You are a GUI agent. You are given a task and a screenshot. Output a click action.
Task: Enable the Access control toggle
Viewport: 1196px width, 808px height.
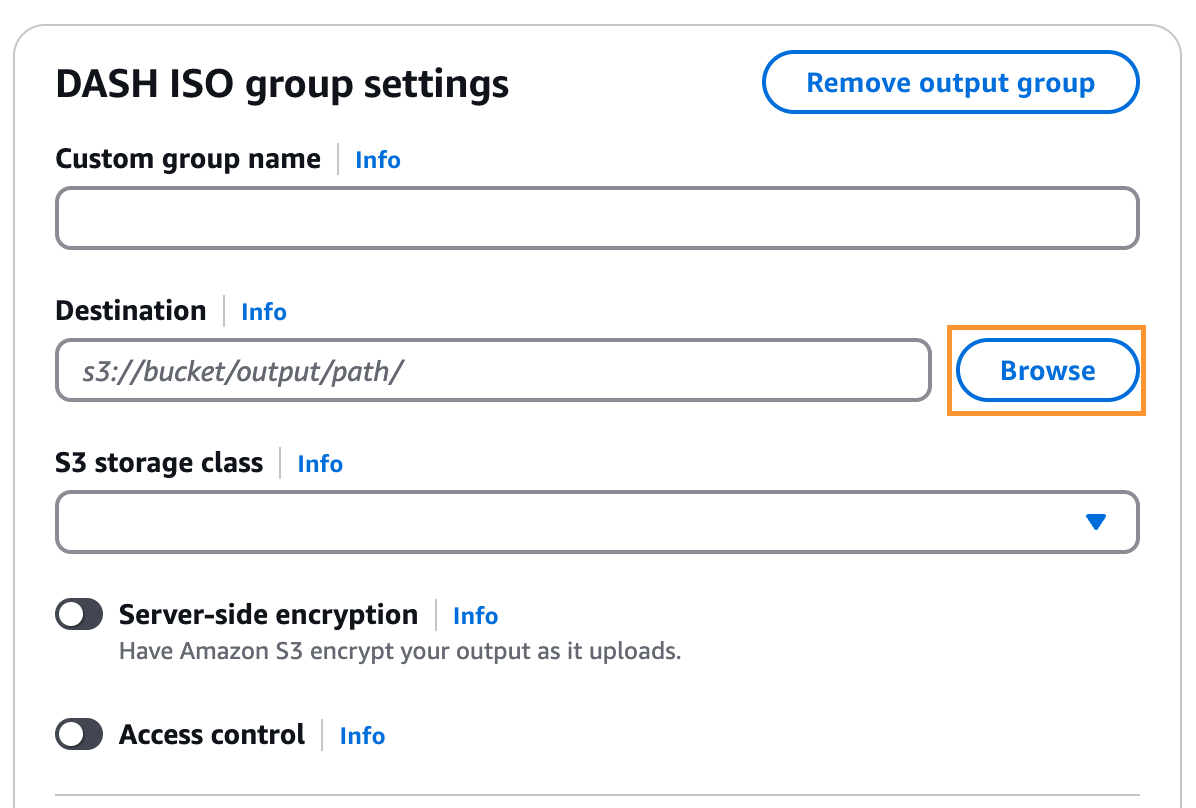coord(78,734)
